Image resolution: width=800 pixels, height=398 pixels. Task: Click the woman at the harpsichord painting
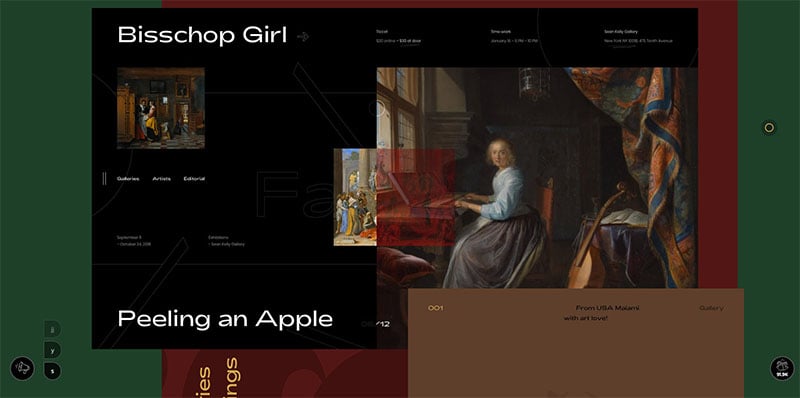click(x=537, y=178)
